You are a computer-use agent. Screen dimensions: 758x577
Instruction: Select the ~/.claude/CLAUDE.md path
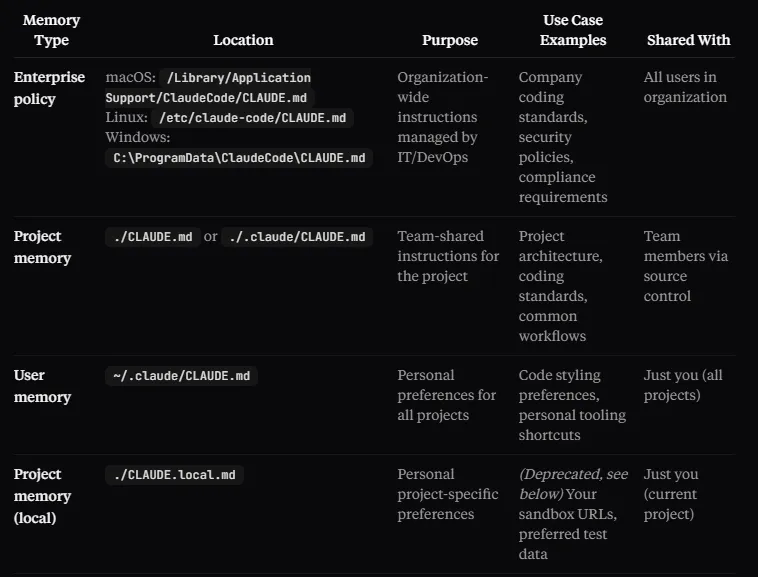pos(182,376)
